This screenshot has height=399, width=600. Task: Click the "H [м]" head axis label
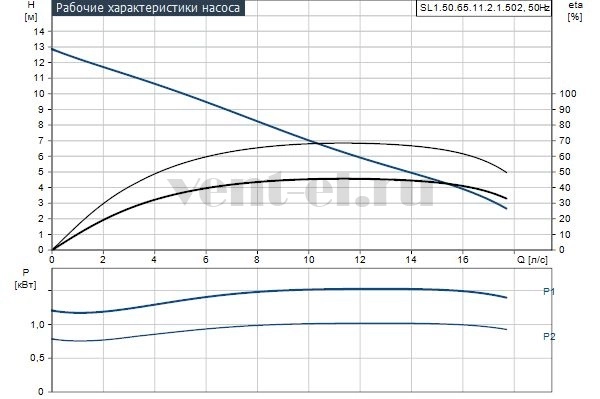31,11
